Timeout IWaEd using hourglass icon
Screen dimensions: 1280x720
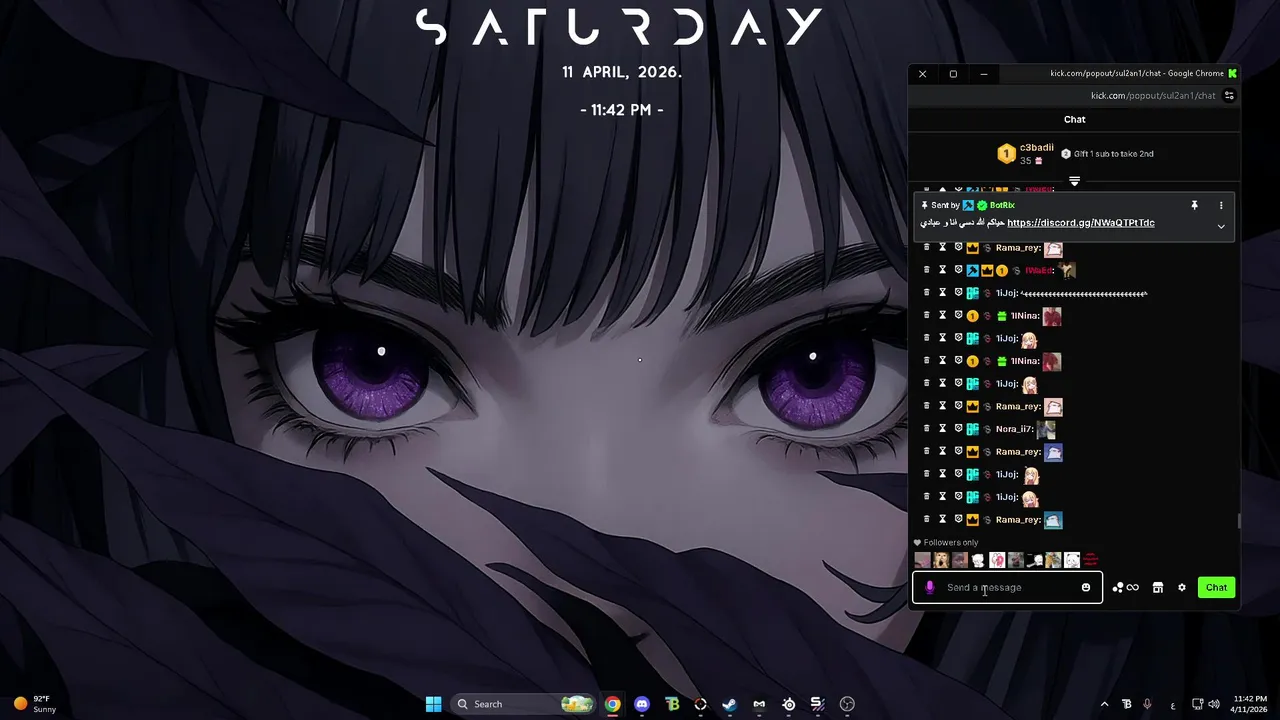point(942,270)
